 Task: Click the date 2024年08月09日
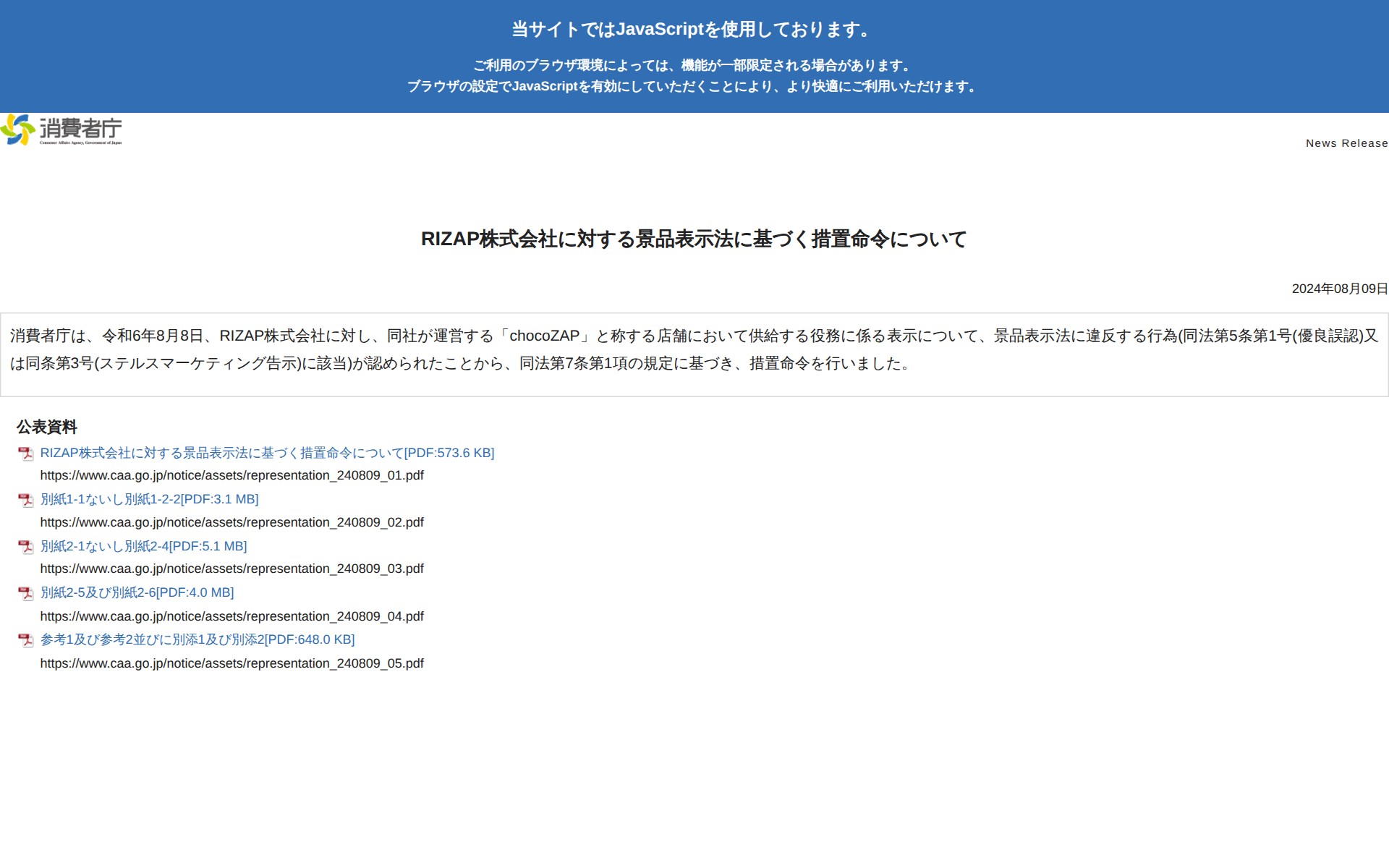point(1339,289)
